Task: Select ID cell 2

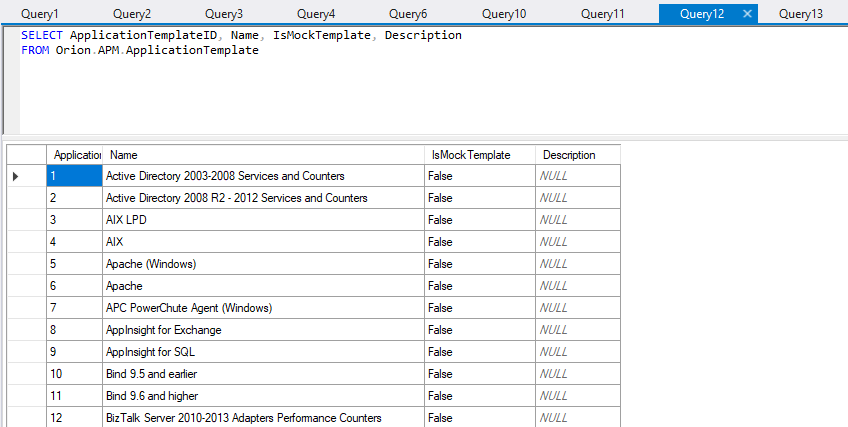Action: [75, 198]
